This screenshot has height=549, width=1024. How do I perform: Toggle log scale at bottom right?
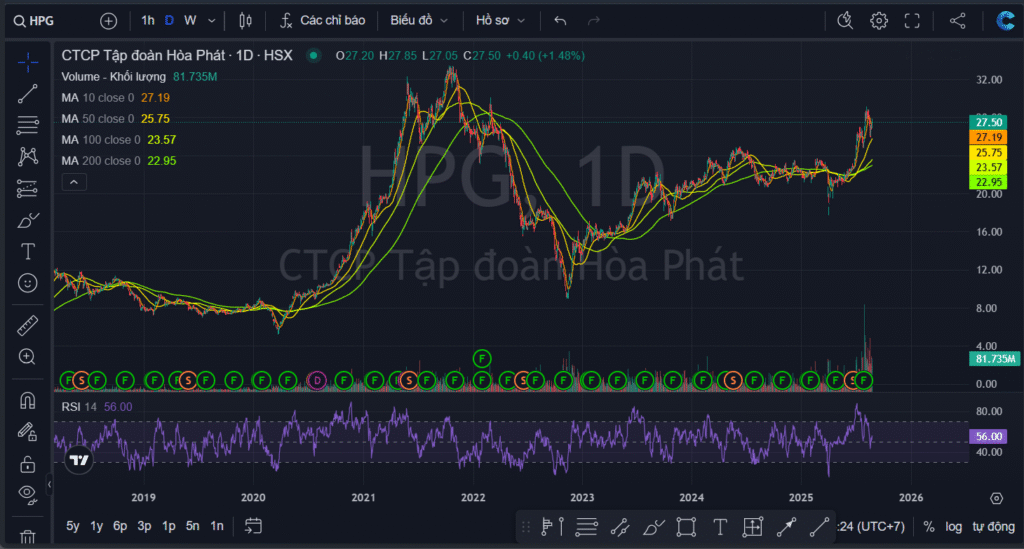[x=954, y=526]
